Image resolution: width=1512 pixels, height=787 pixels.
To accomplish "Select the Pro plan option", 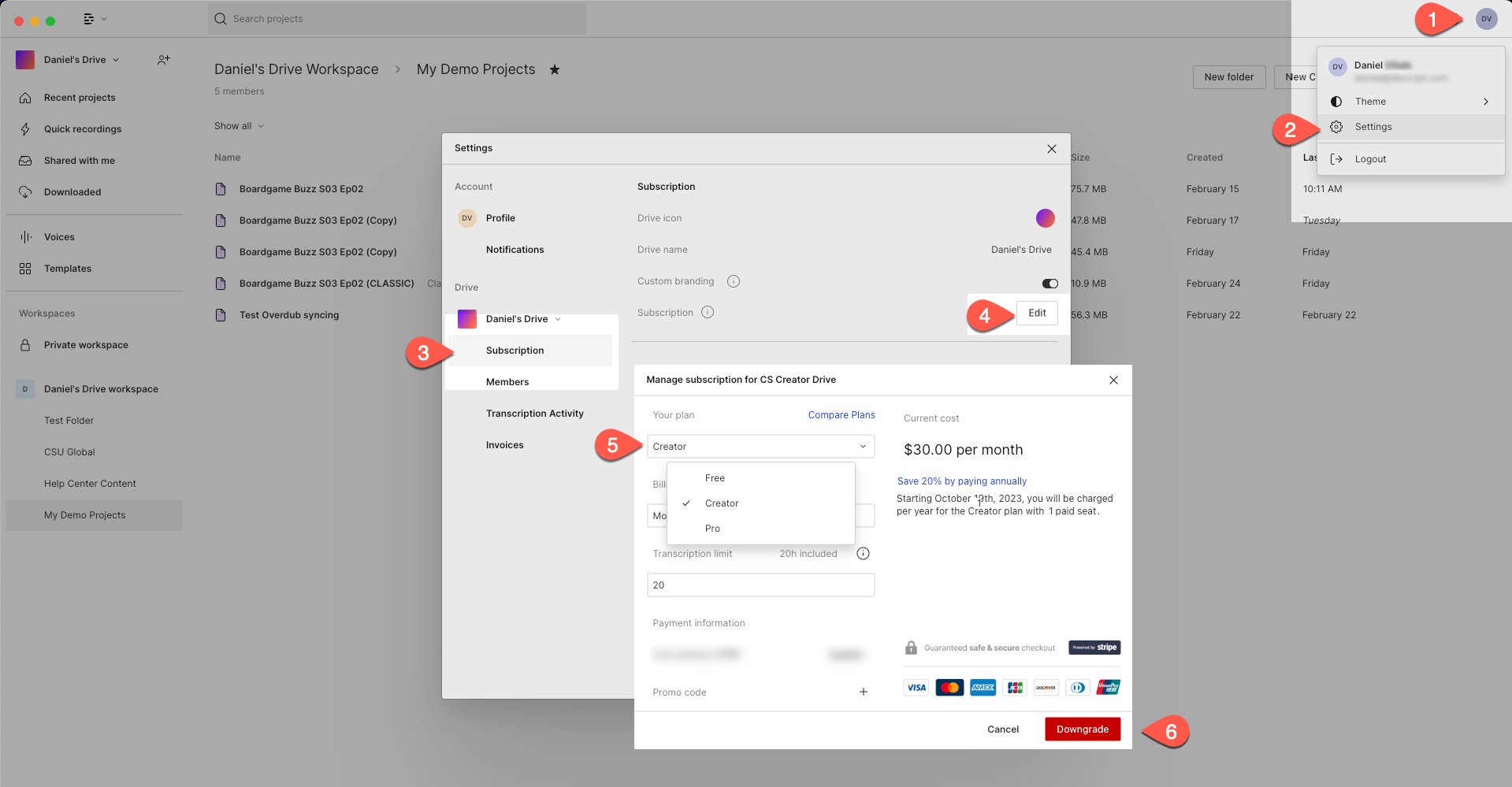I will click(x=760, y=529).
